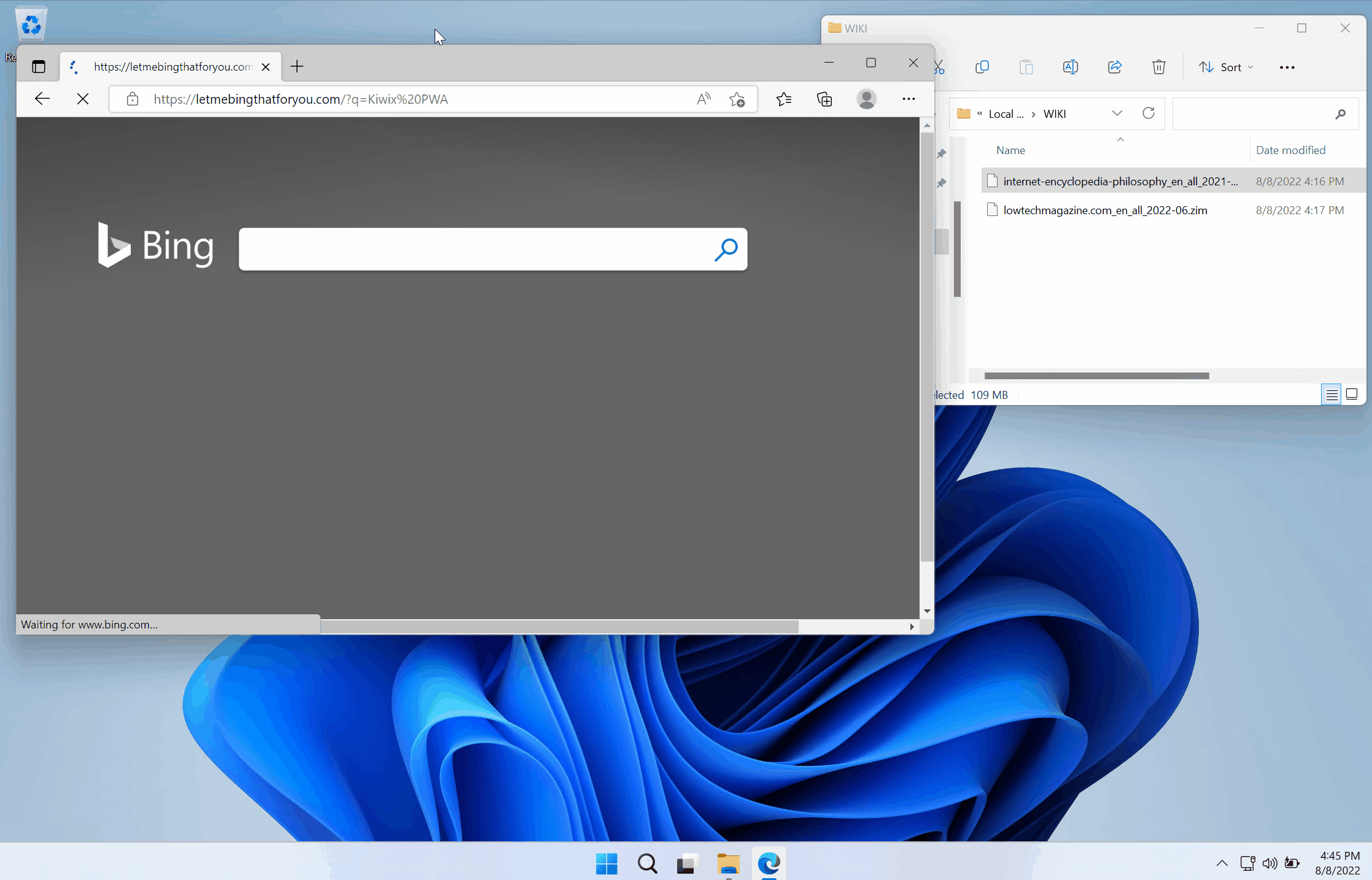Viewport: 1372px width, 880px height.
Task: Click the Local breadcrumb in address bar
Action: pos(1006,114)
